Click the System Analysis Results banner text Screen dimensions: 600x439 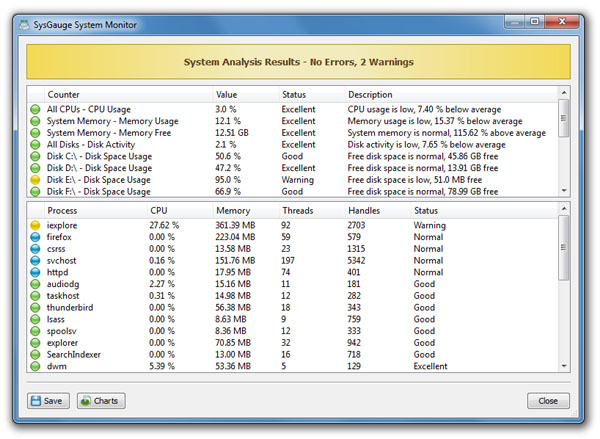298,62
